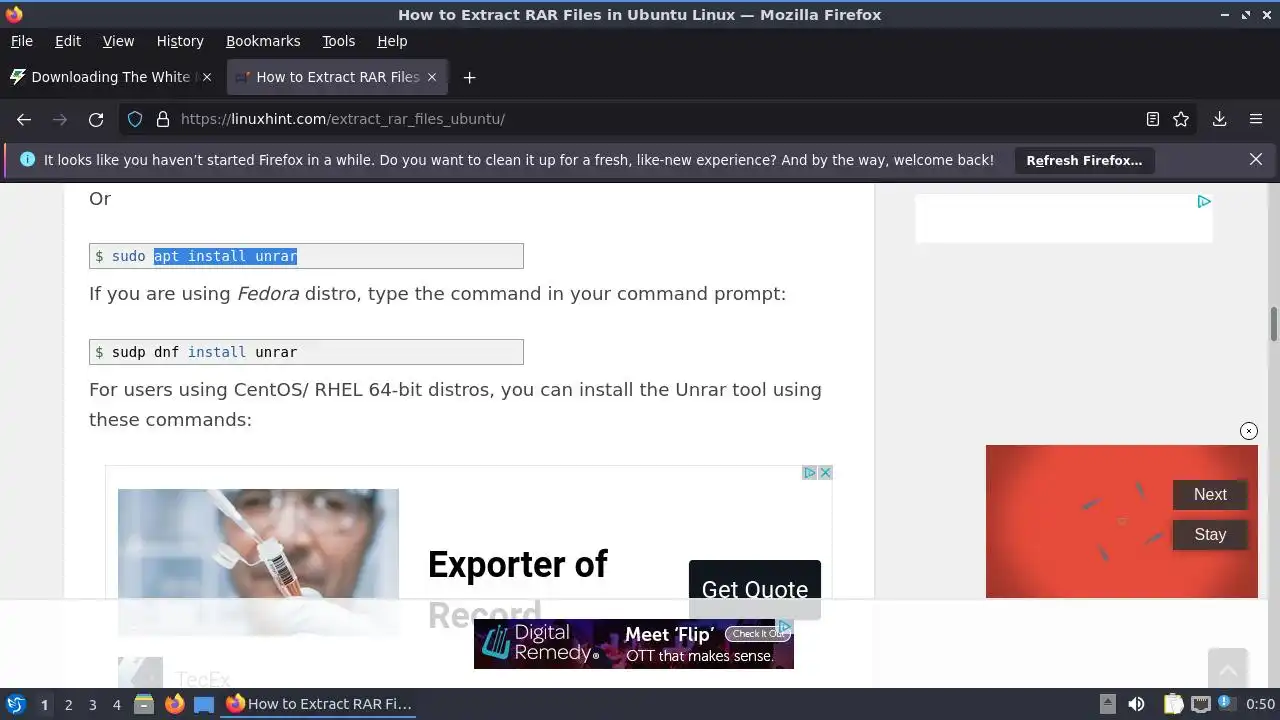Screen dimensions: 1280x720
Task: Switch to virtual desktop 3
Action: click(92, 704)
